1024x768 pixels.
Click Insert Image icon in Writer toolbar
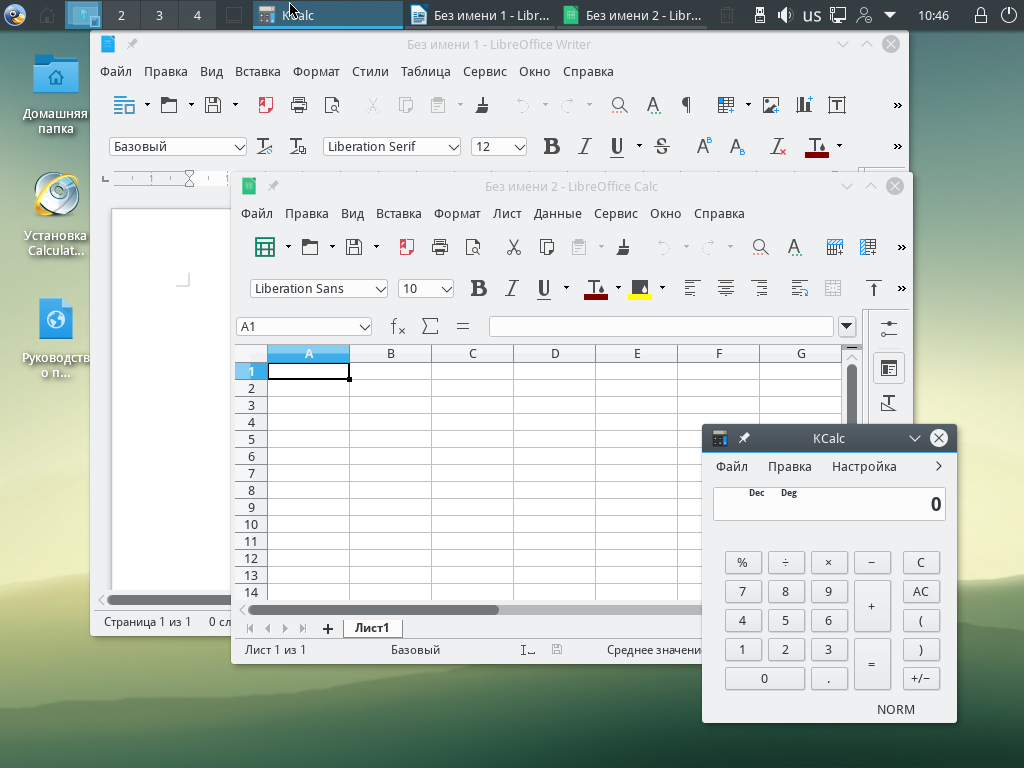(771, 105)
